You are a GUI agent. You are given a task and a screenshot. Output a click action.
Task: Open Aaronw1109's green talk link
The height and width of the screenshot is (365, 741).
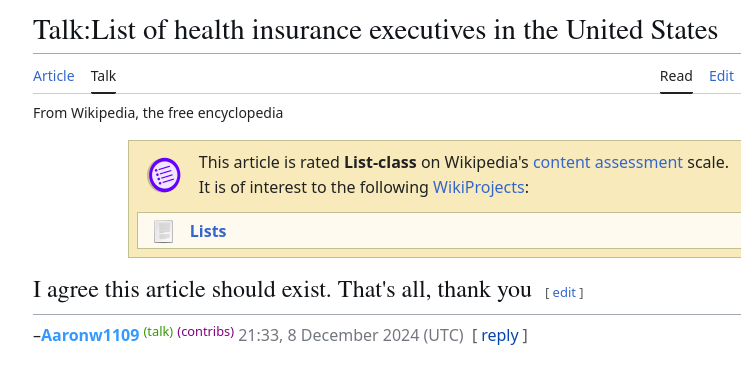click(x=158, y=332)
